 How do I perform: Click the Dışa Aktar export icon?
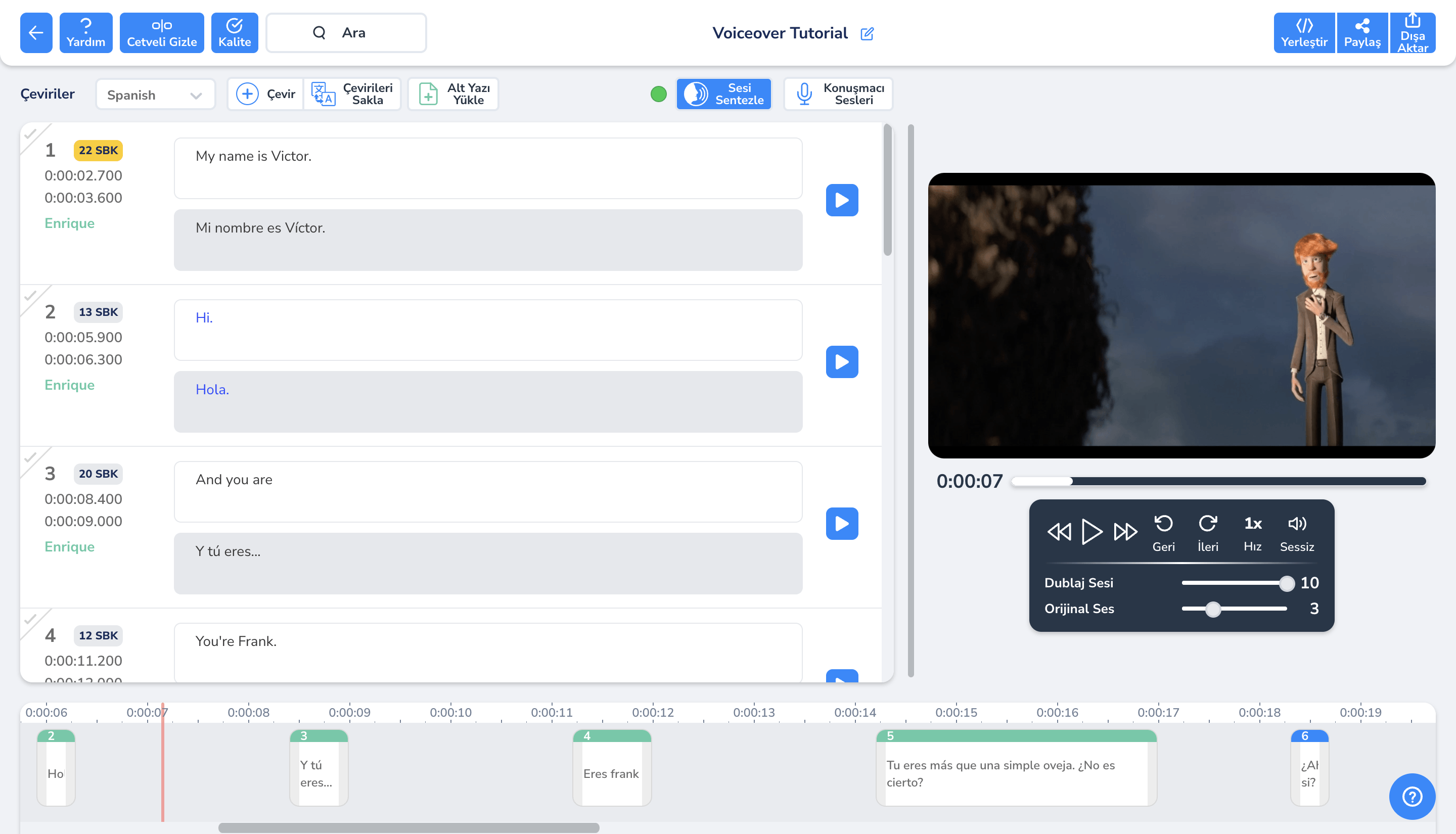1412,33
